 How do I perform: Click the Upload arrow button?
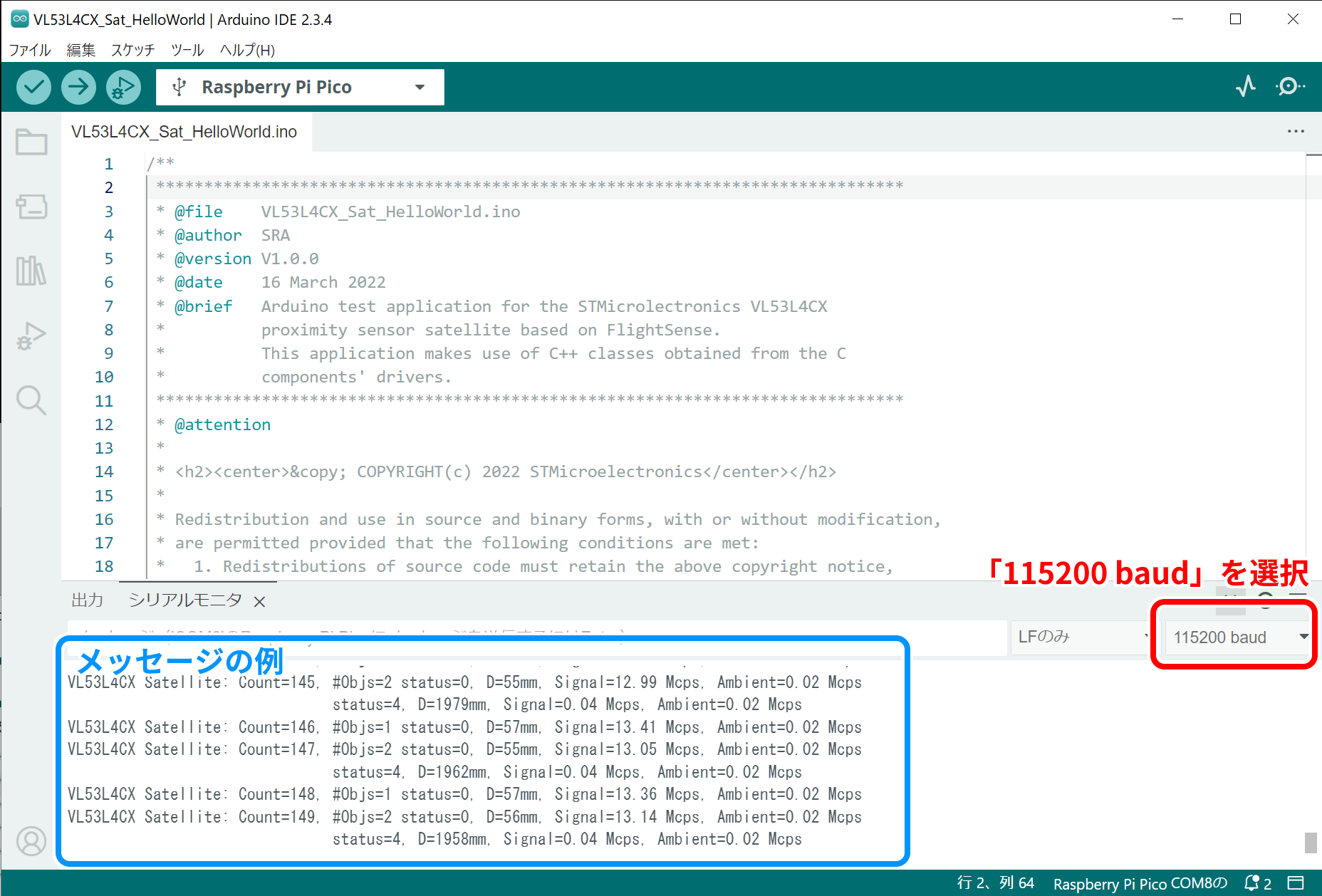[x=78, y=87]
